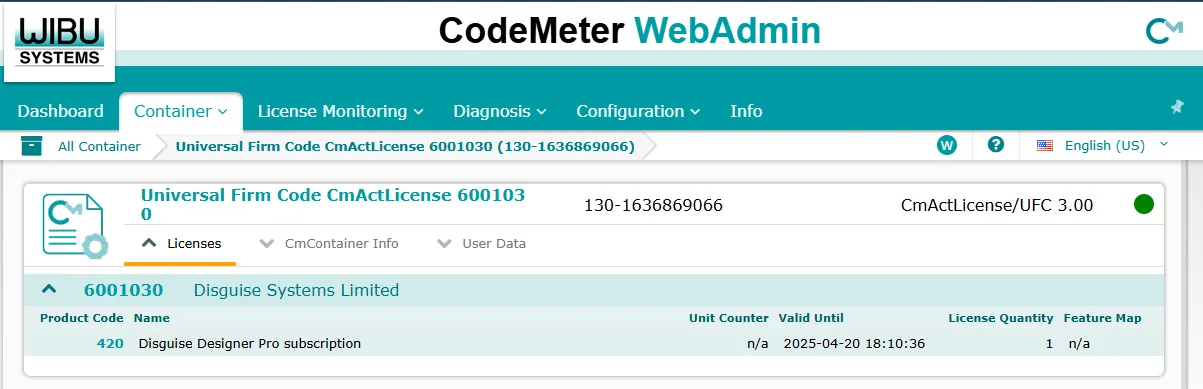The height and width of the screenshot is (389, 1203).
Task: Open the help question mark icon
Action: point(996,145)
